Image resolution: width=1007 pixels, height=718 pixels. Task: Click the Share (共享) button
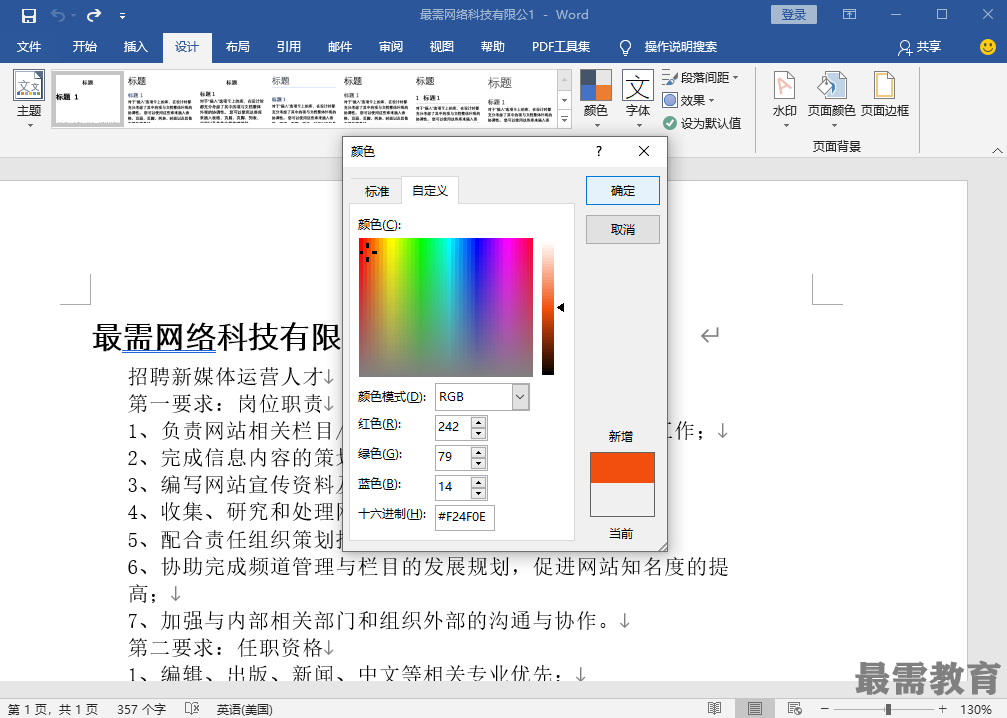[920, 47]
